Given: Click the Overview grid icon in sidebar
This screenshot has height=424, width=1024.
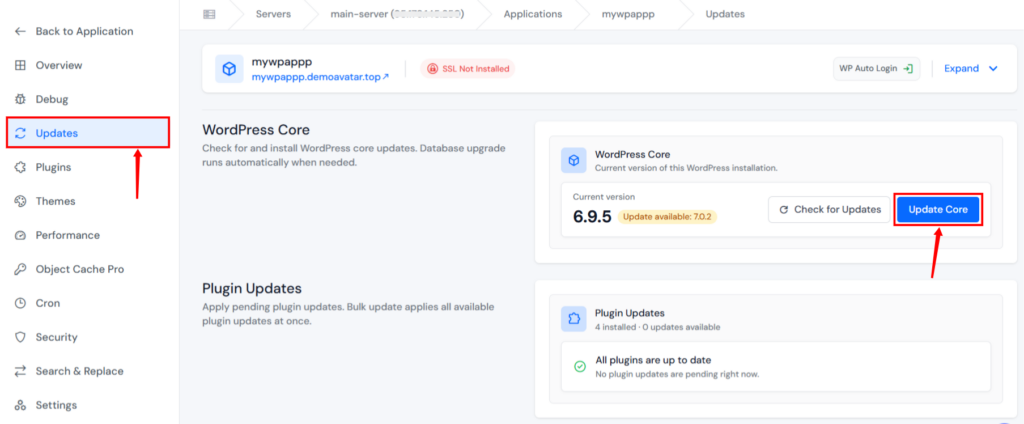Looking at the screenshot, I should 21,65.
